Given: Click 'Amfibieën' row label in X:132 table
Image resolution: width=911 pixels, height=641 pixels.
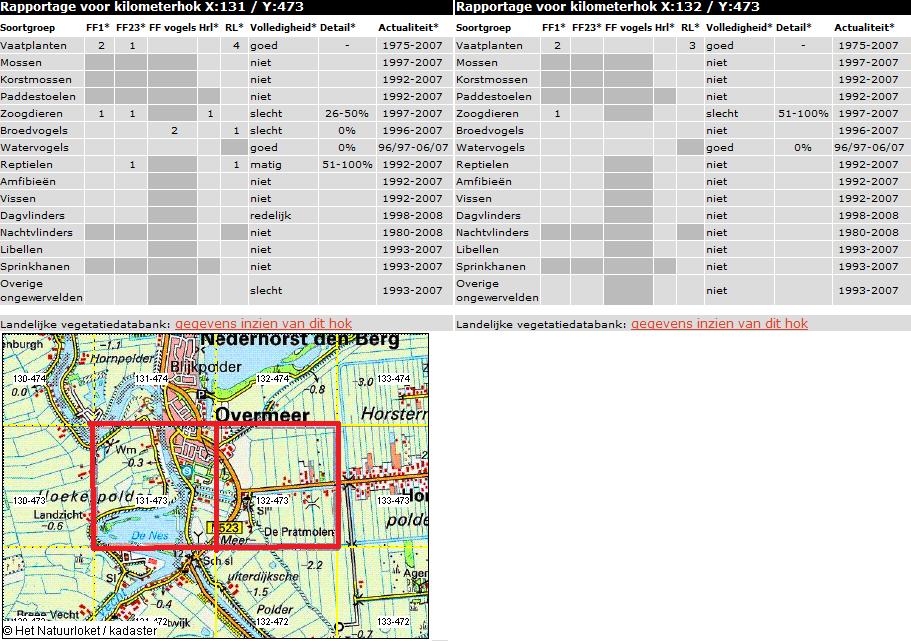Looking at the screenshot, I should [x=484, y=181].
